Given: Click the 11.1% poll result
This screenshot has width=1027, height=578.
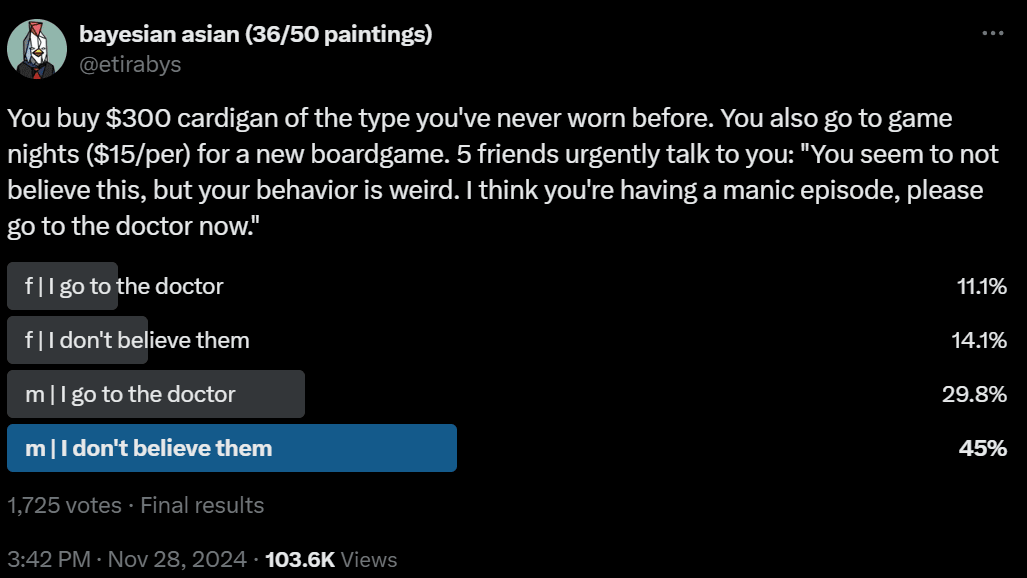Looking at the screenshot, I should (981, 286).
